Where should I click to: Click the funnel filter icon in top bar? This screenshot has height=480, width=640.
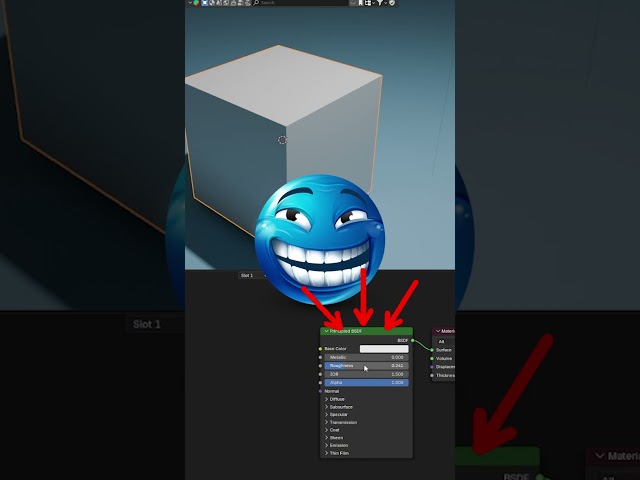tap(380, 3)
